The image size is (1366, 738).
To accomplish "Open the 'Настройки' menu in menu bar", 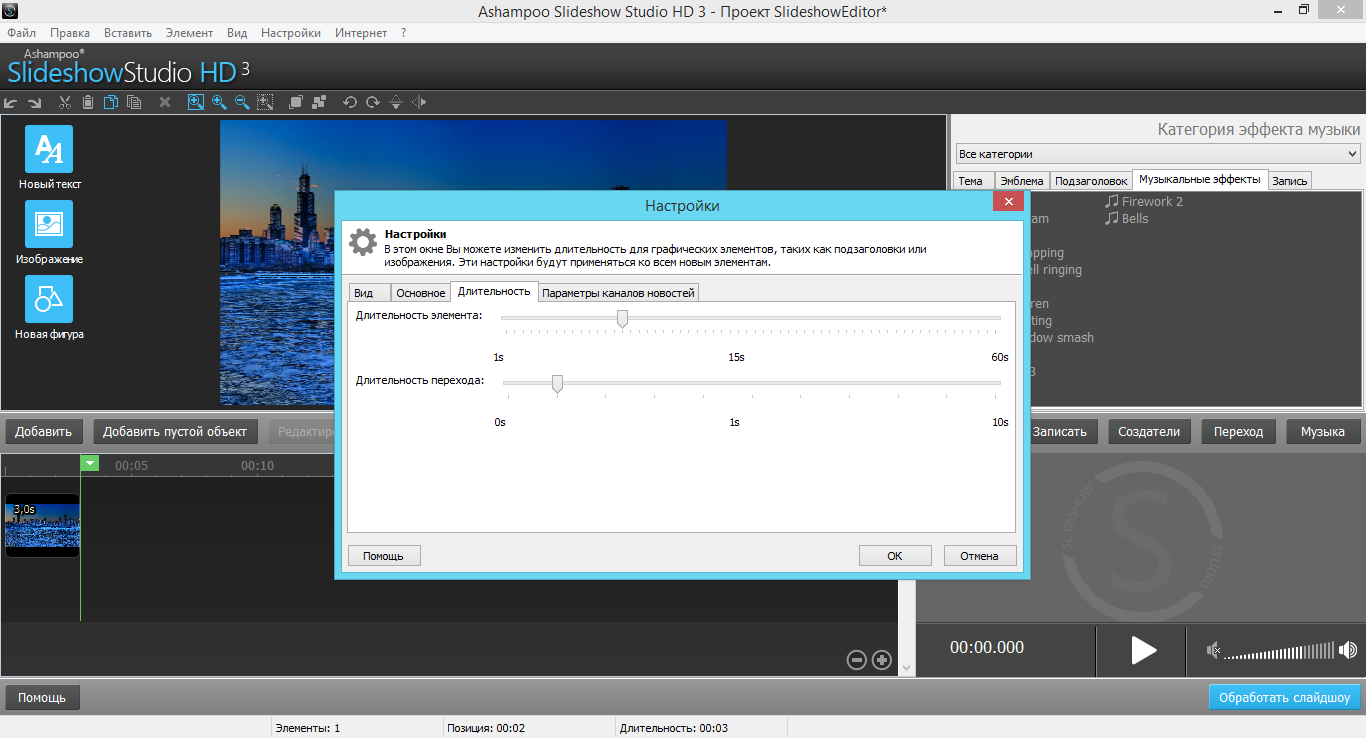I will 291,33.
